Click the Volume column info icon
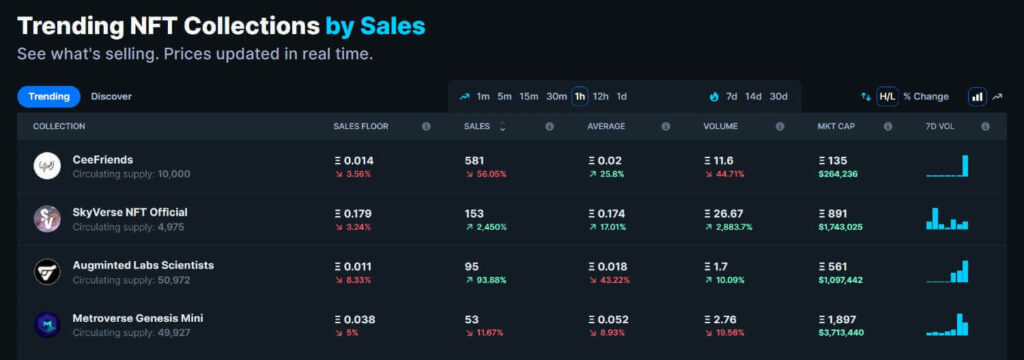This screenshot has width=1024, height=360. (x=780, y=126)
